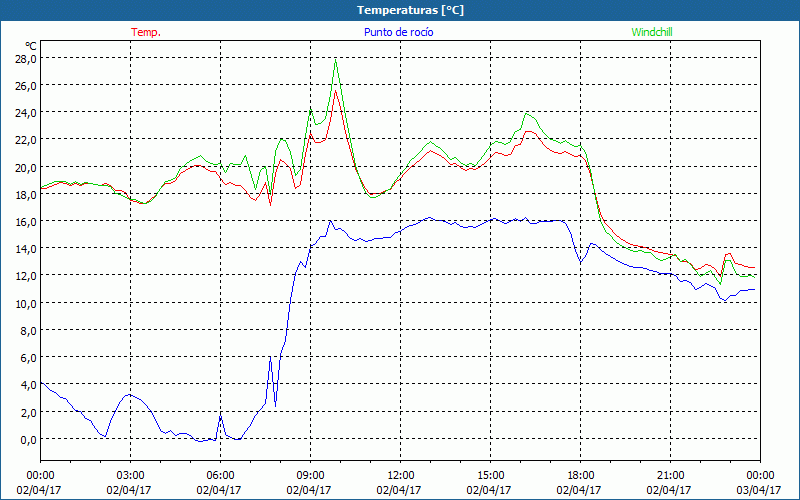Click the 10,0 y-axis value
The height and width of the screenshot is (500, 800).
[26, 304]
